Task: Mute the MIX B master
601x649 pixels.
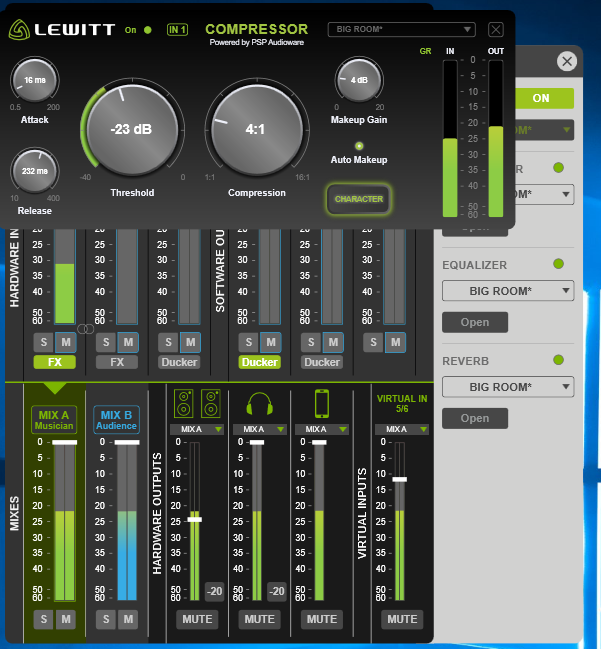Action: tap(128, 619)
